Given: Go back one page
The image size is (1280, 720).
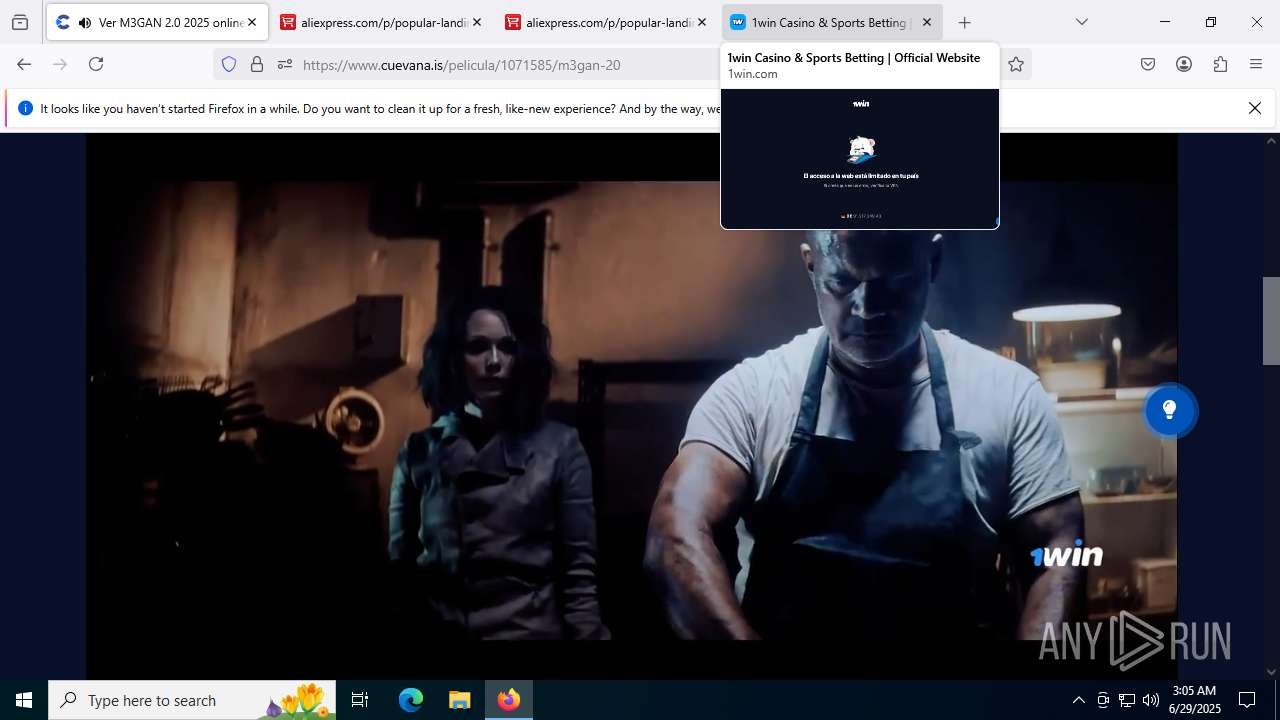Looking at the screenshot, I should (x=24, y=64).
